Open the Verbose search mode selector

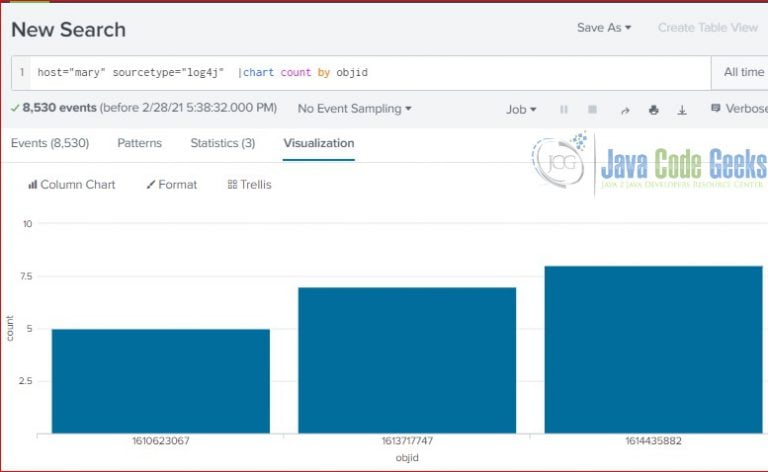coord(740,109)
